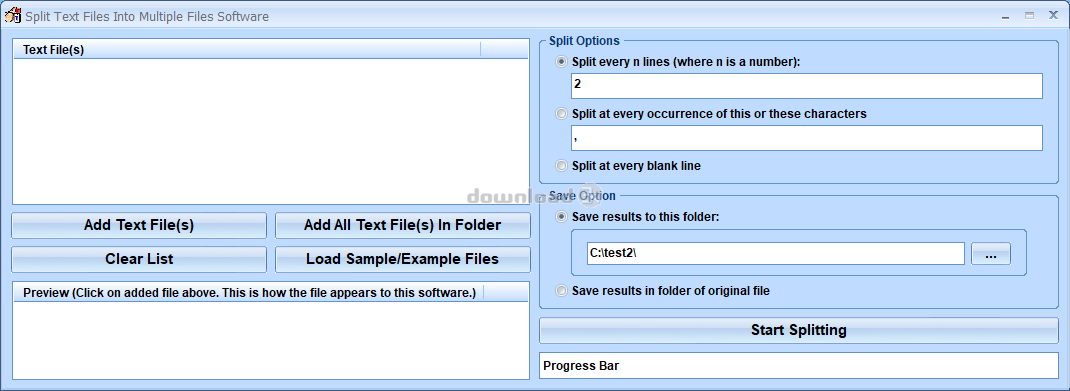Click inside the empty Text File(s) list

[x=270, y=131]
